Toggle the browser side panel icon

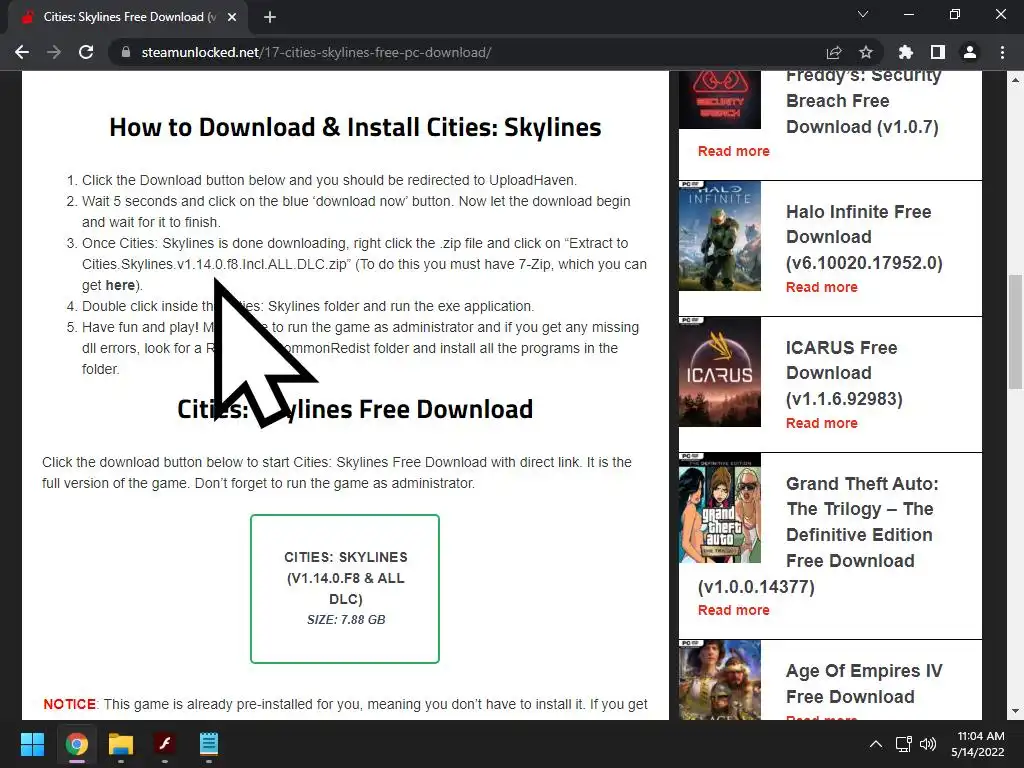click(x=937, y=52)
